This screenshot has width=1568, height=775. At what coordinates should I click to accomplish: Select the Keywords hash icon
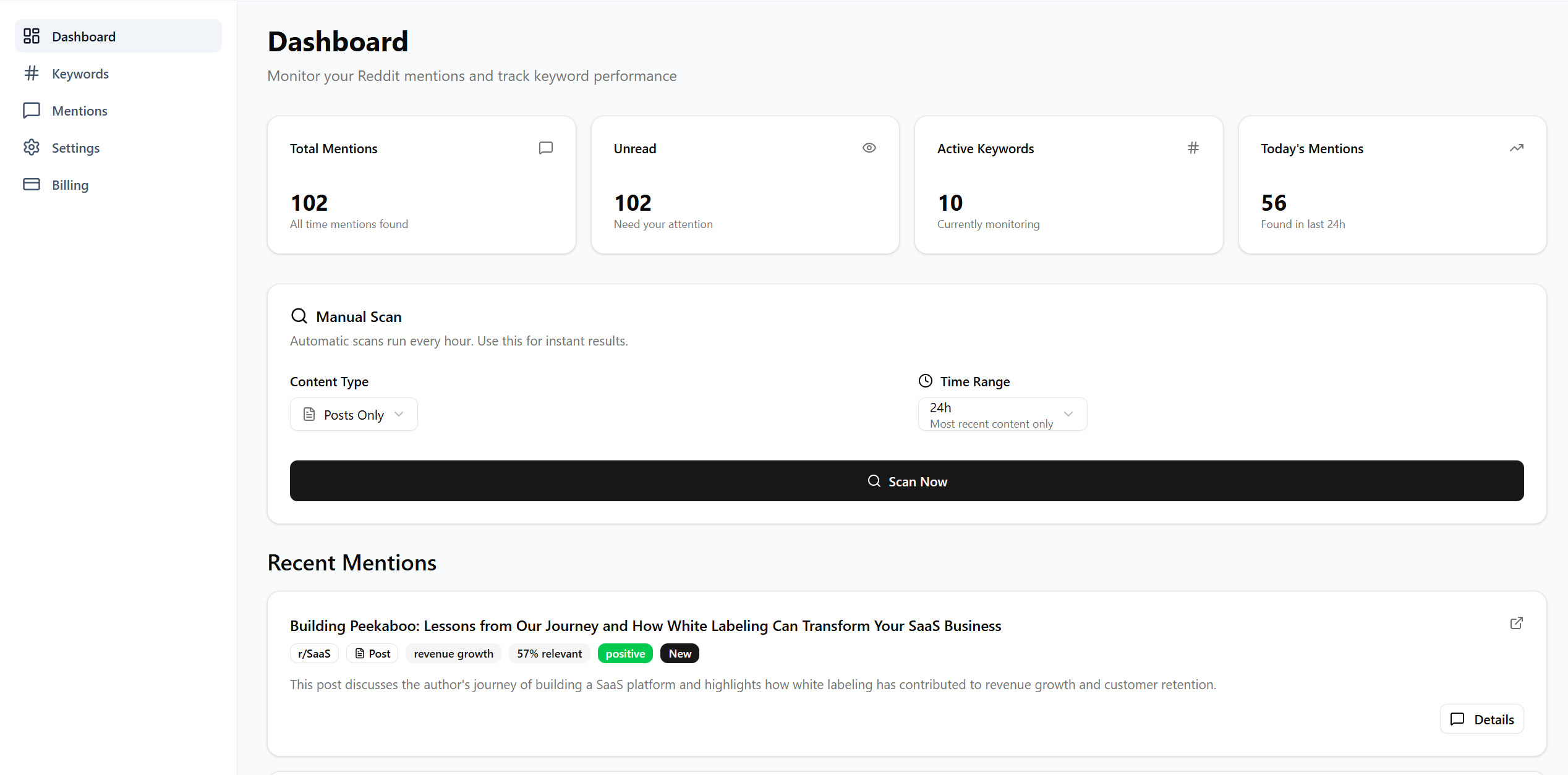32,73
